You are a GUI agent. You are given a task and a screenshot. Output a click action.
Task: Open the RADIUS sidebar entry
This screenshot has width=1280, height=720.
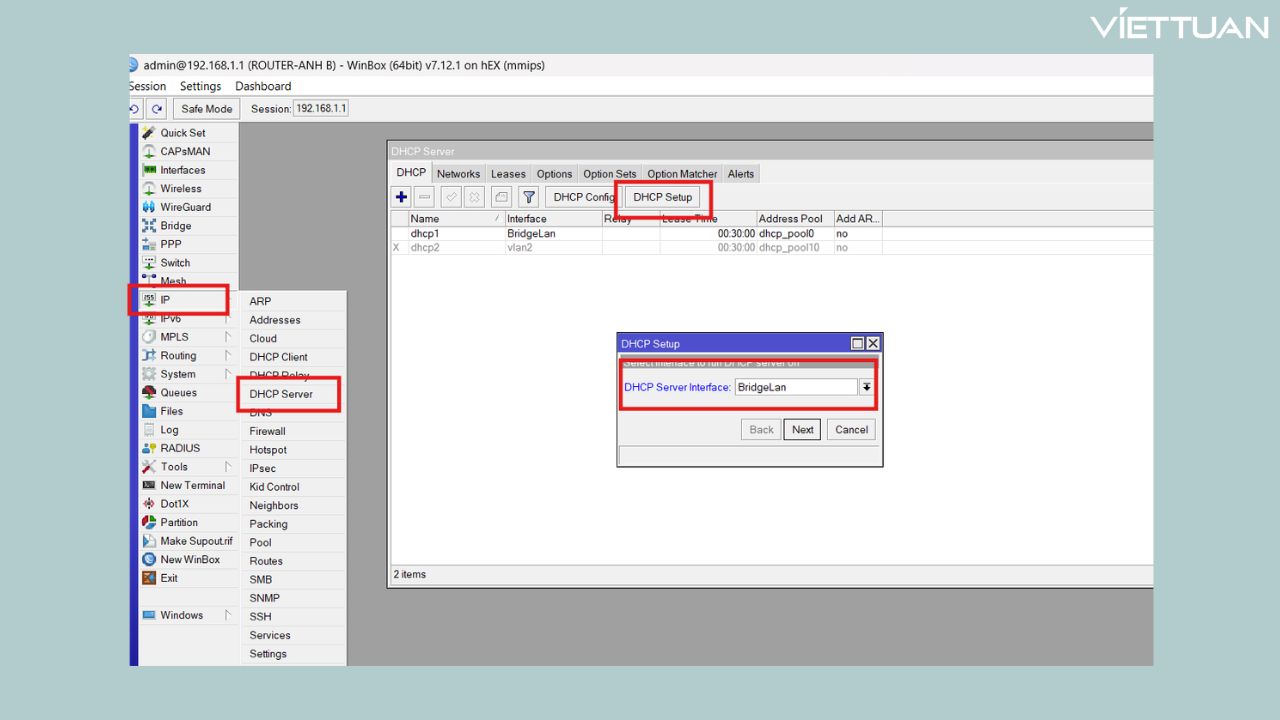180,448
